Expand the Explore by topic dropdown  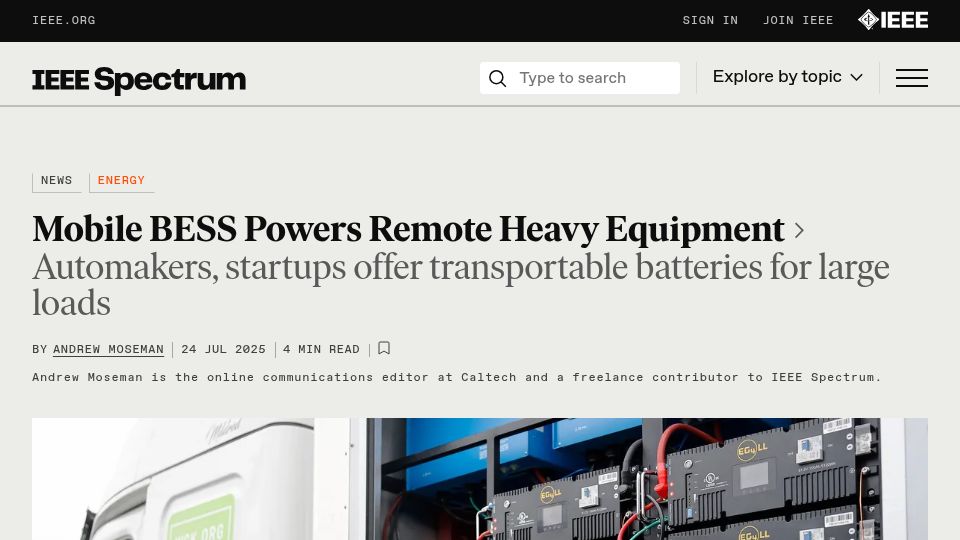[787, 77]
